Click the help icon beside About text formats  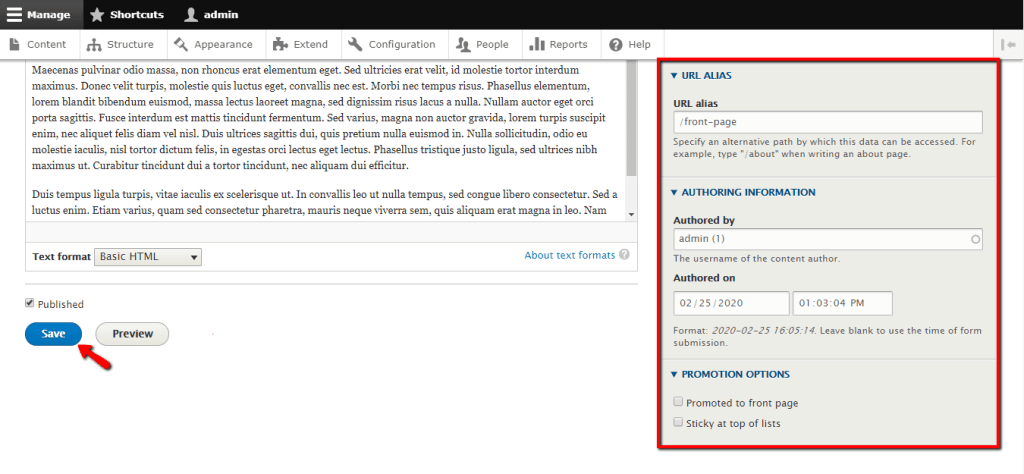(x=624, y=255)
